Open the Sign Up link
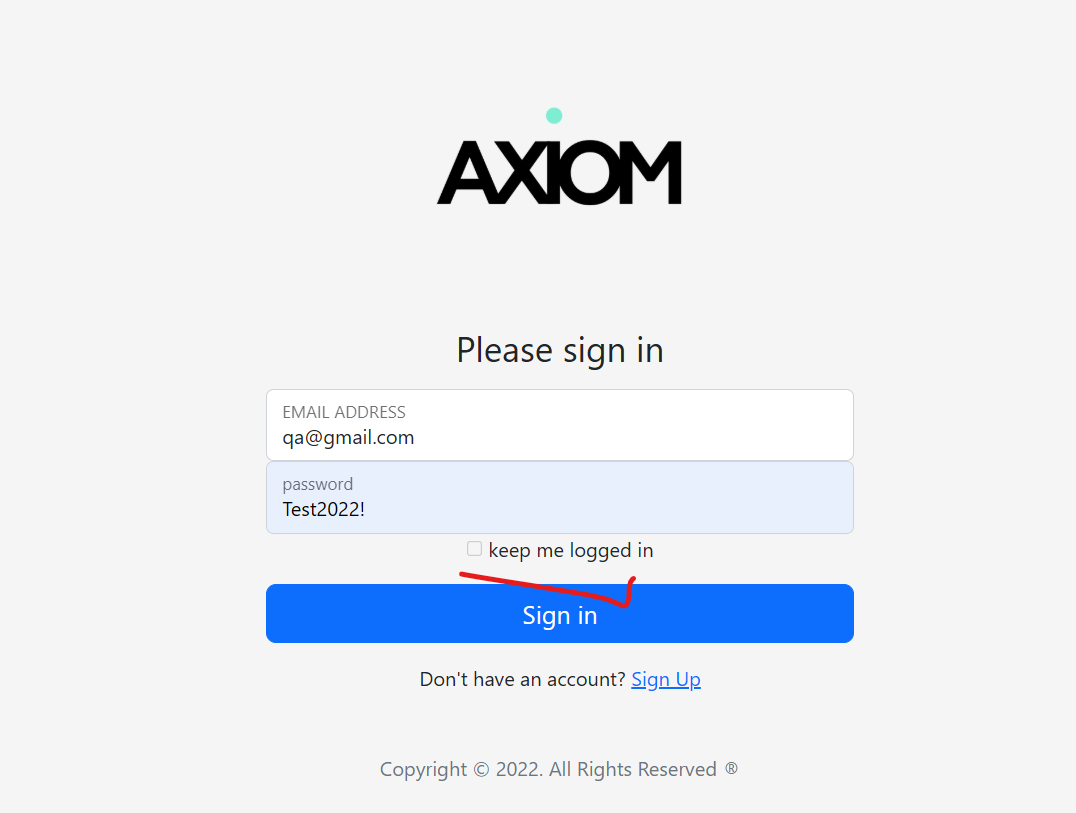 [x=665, y=679]
